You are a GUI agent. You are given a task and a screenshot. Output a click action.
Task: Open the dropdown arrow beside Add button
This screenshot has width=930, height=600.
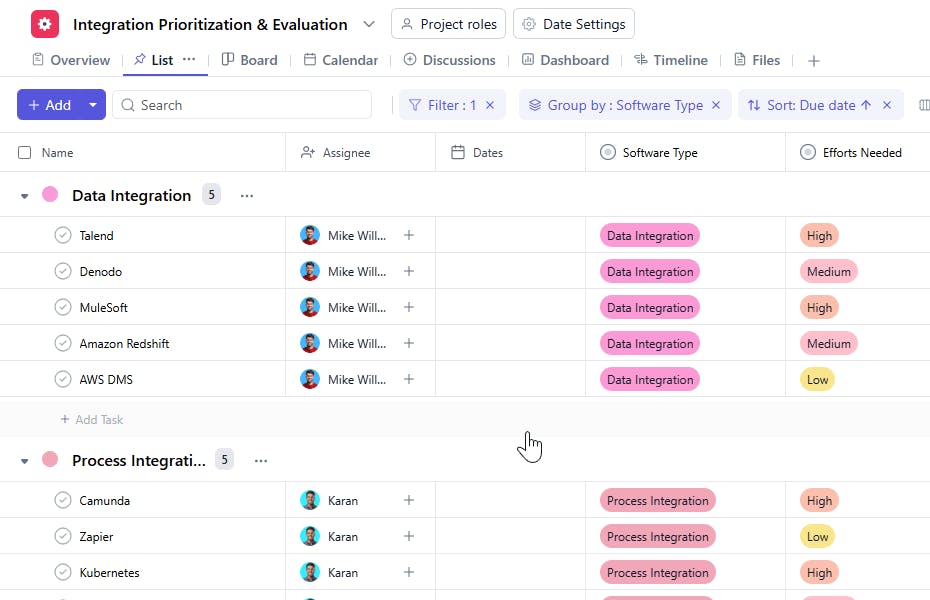93,105
